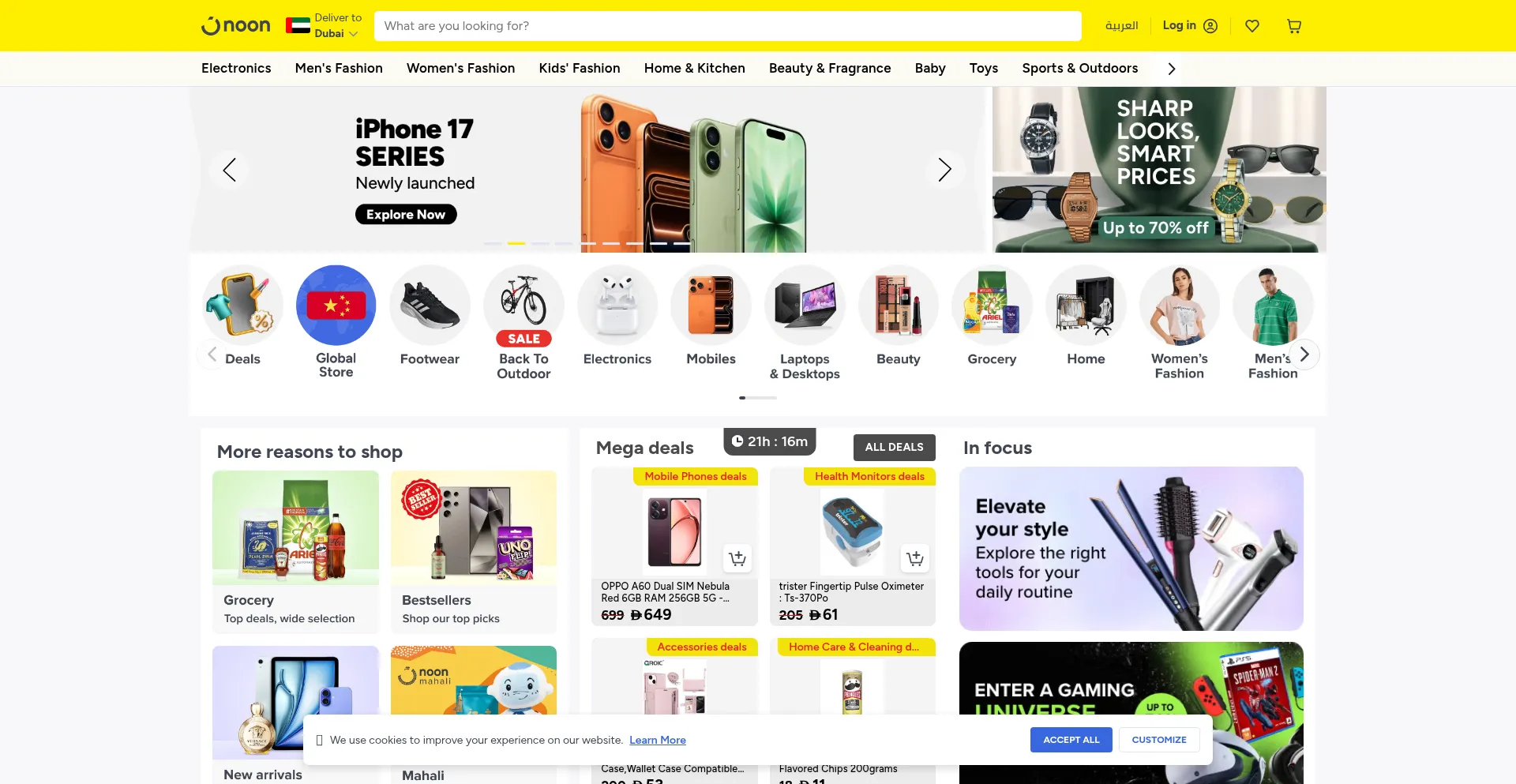Image resolution: width=1516 pixels, height=784 pixels.
Task: Open the Mobiles category icon
Action: pyautogui.click(x=711, y=305)
